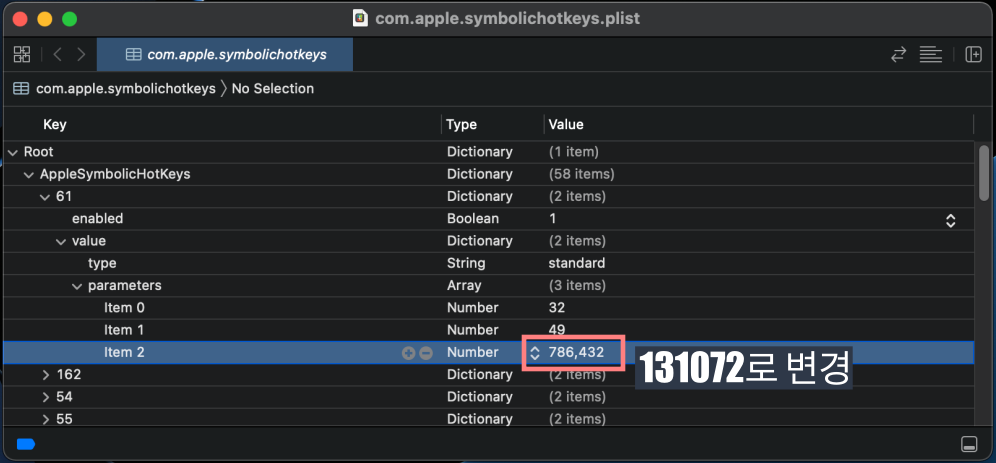The height and width of the screenshot is (463, 996).
Task: Click the 786,432 value field
Action: tap(576, 352)
